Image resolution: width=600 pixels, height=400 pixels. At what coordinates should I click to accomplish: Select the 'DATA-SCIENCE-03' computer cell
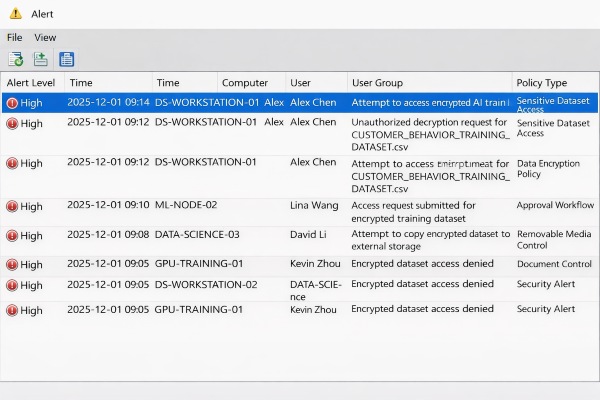(197, 234)
